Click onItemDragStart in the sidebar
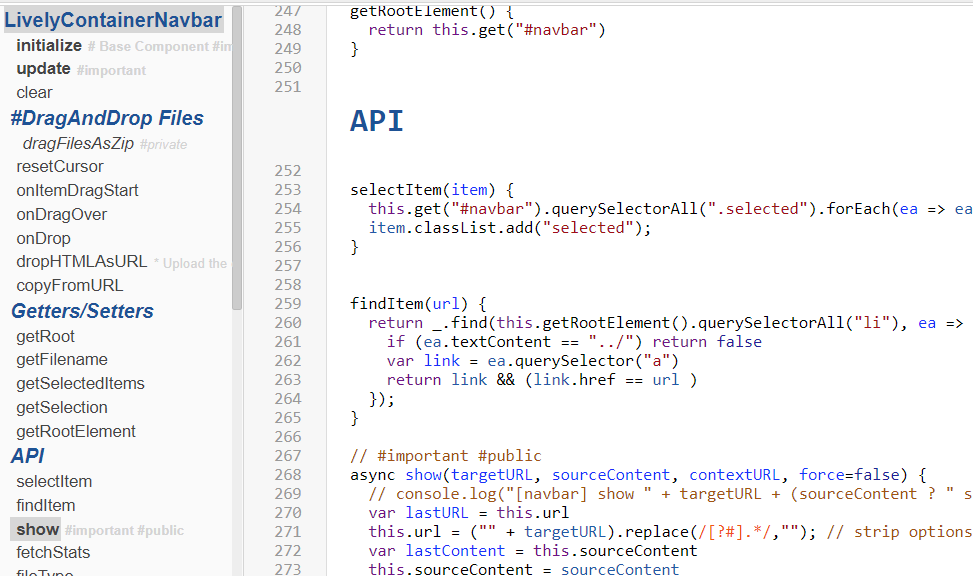Screen dimensions: 973x576 point(77,190)
